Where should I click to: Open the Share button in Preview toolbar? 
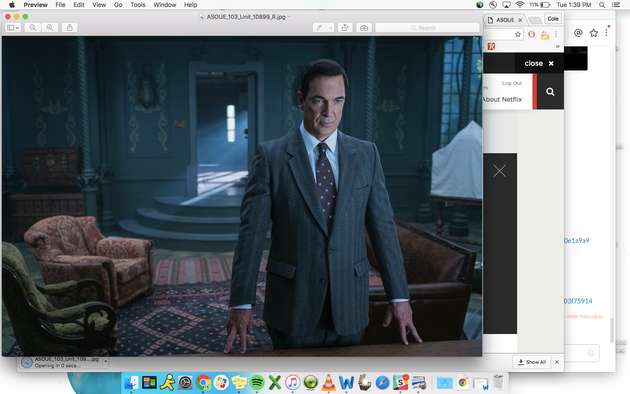(70, 28)
